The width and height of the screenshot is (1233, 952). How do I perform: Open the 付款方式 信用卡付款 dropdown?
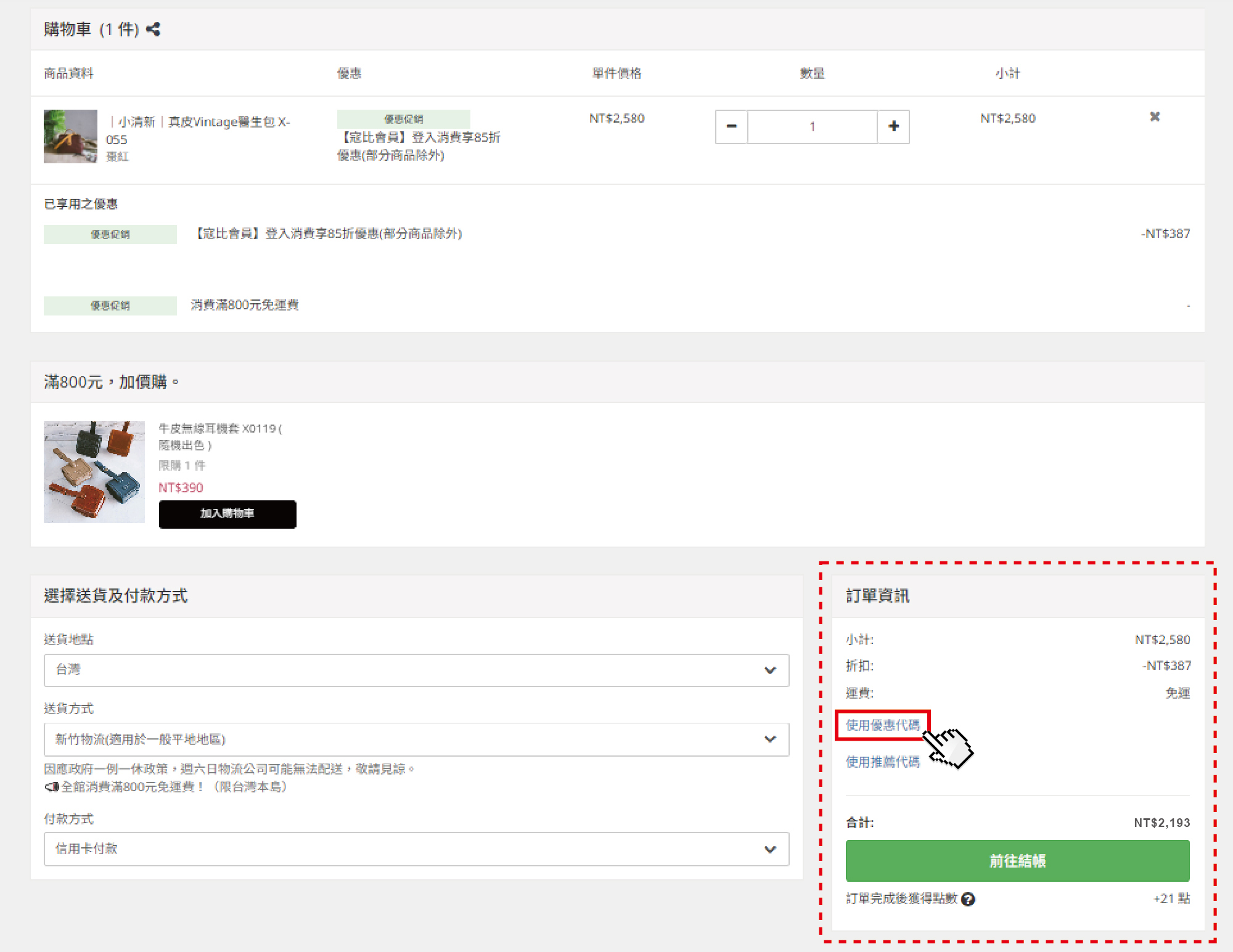[x=416, y=848]
